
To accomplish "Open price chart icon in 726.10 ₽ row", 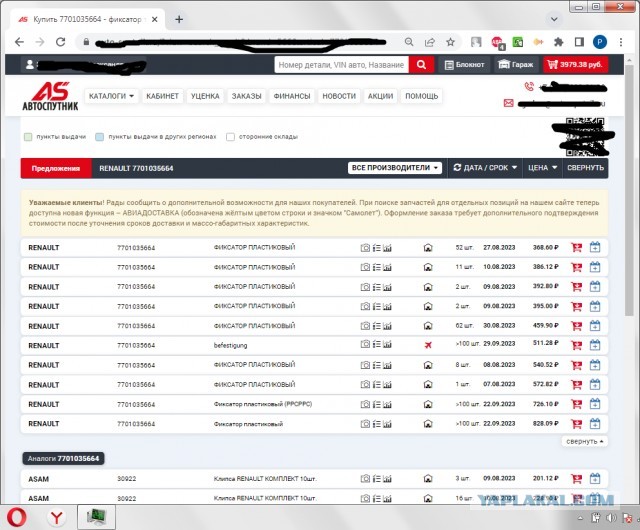I will click(x=387, y=404).
